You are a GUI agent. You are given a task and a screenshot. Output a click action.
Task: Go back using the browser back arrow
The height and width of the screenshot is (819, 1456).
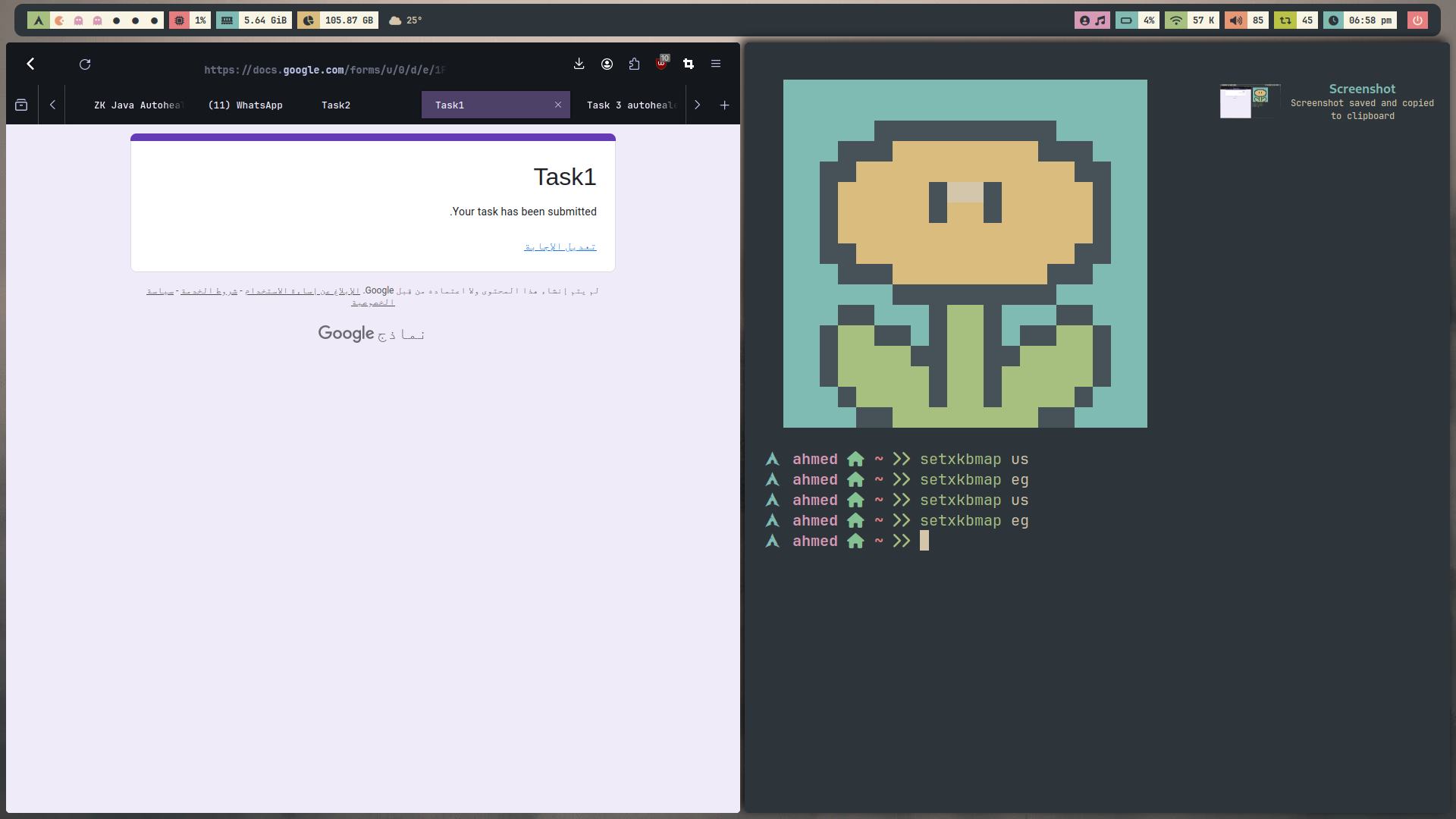31,64
